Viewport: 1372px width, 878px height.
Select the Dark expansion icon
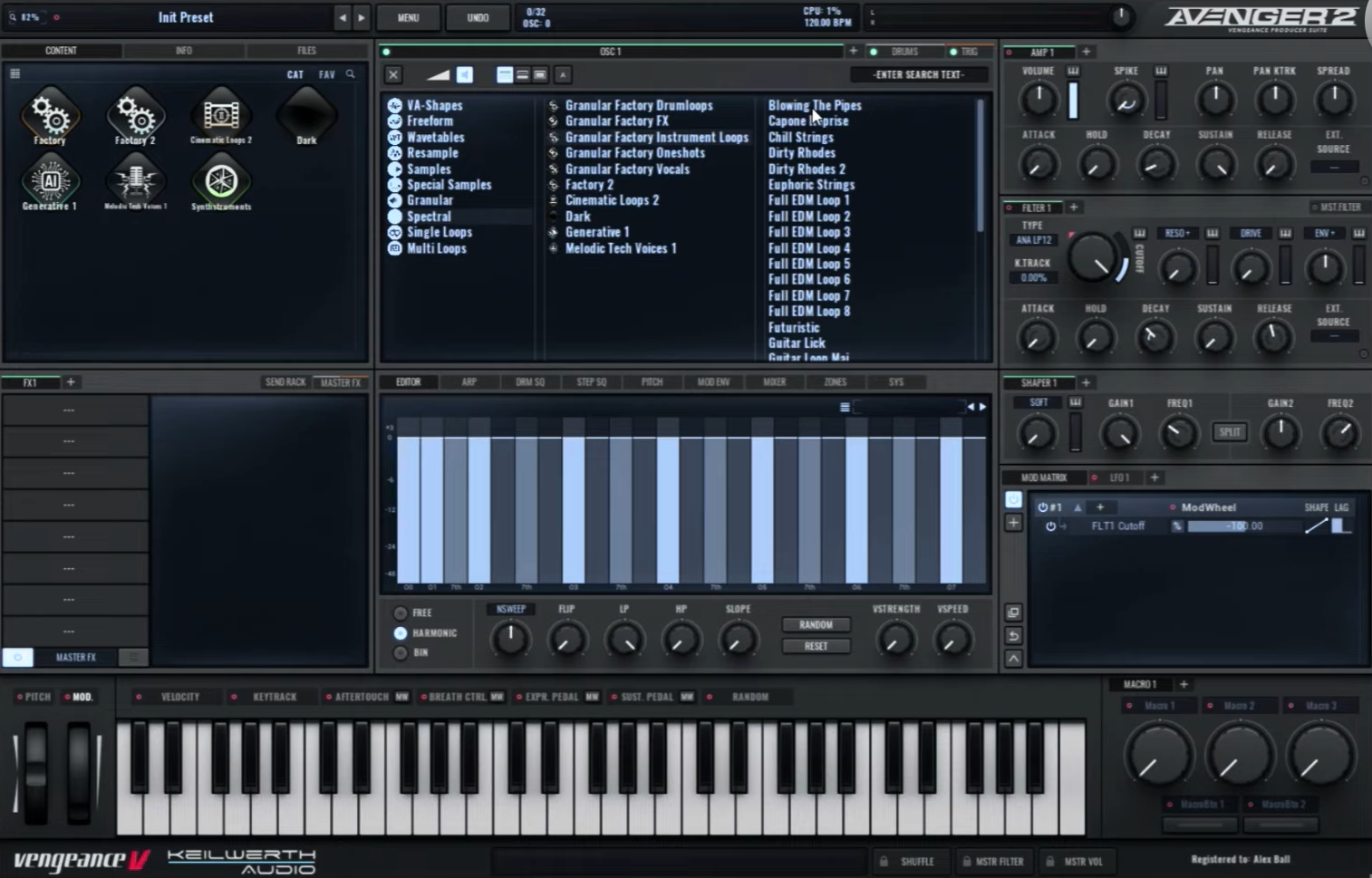pyautogui.click(x=306, y=116)
